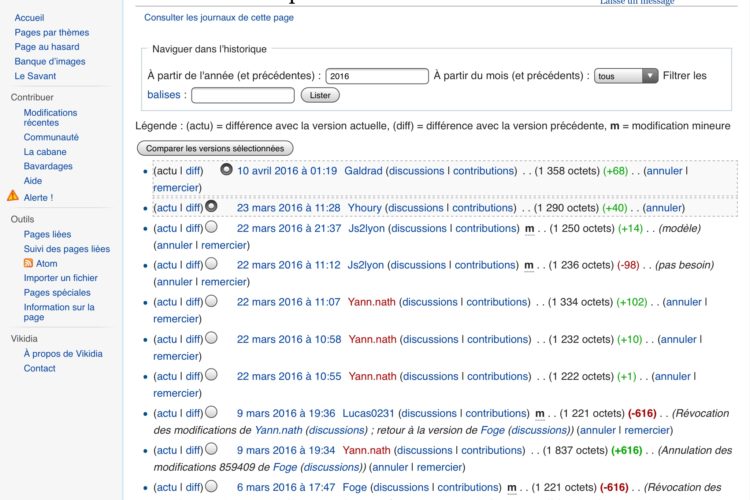The width and height of the screenshot is (750, 500).
Task: Open the 9 mars 2016 à 19:34 revision
Action: tap(286, 450)
